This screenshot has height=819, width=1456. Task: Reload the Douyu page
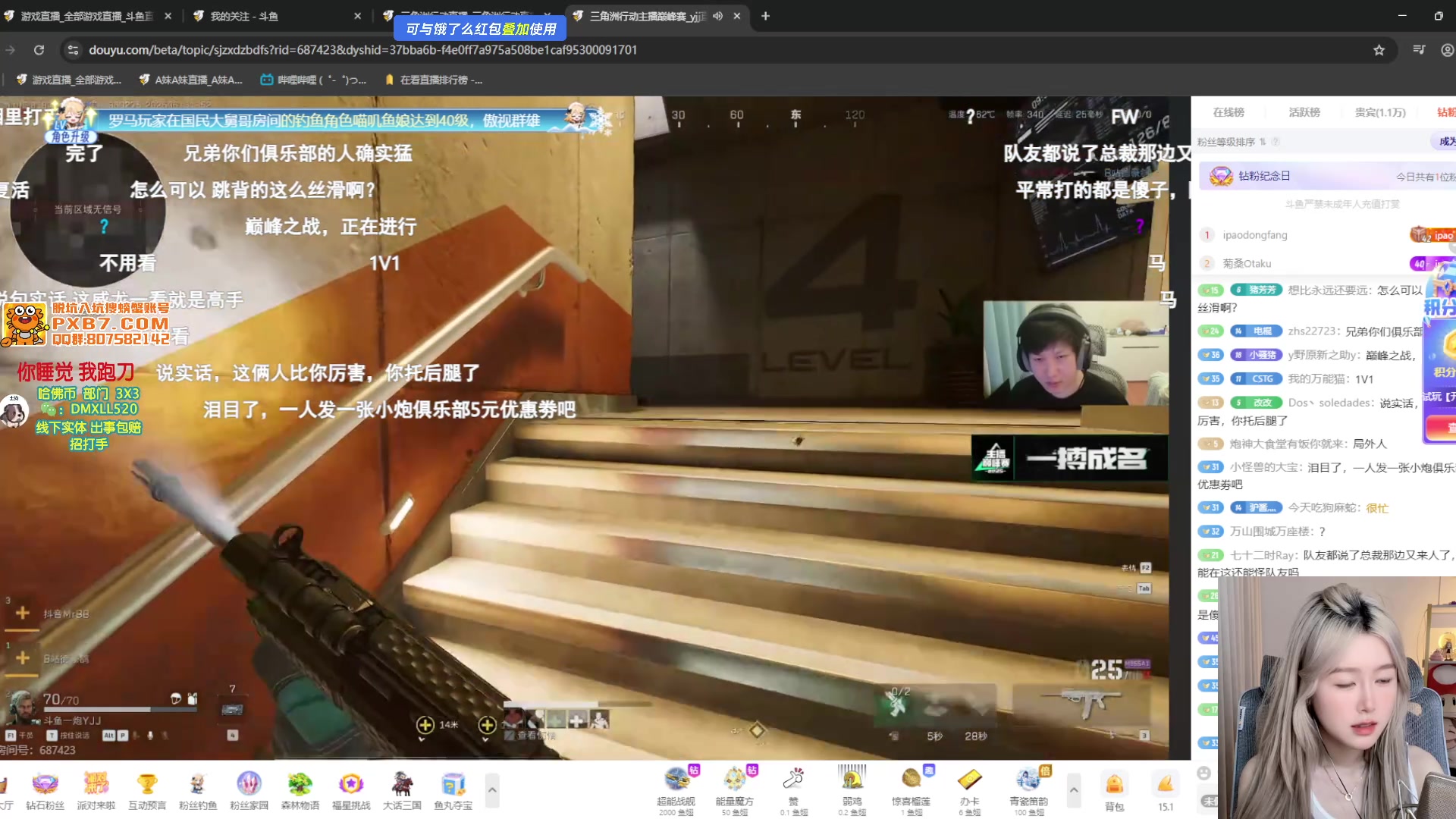point(39,50)
